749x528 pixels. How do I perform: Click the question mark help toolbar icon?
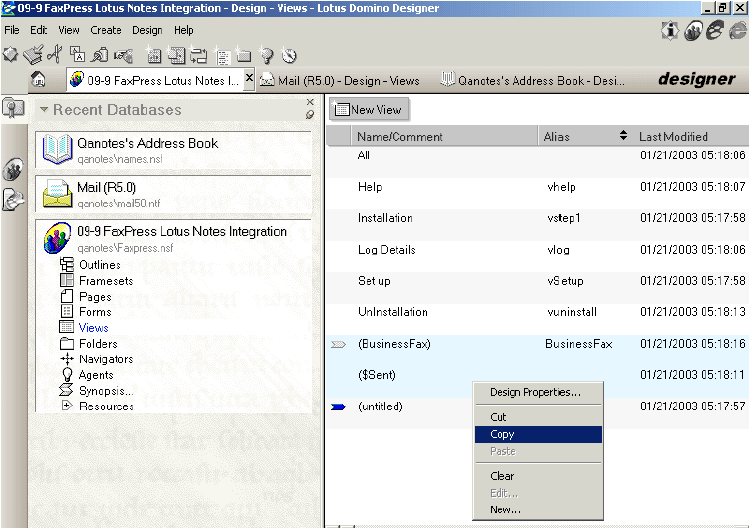click(267, 55)
